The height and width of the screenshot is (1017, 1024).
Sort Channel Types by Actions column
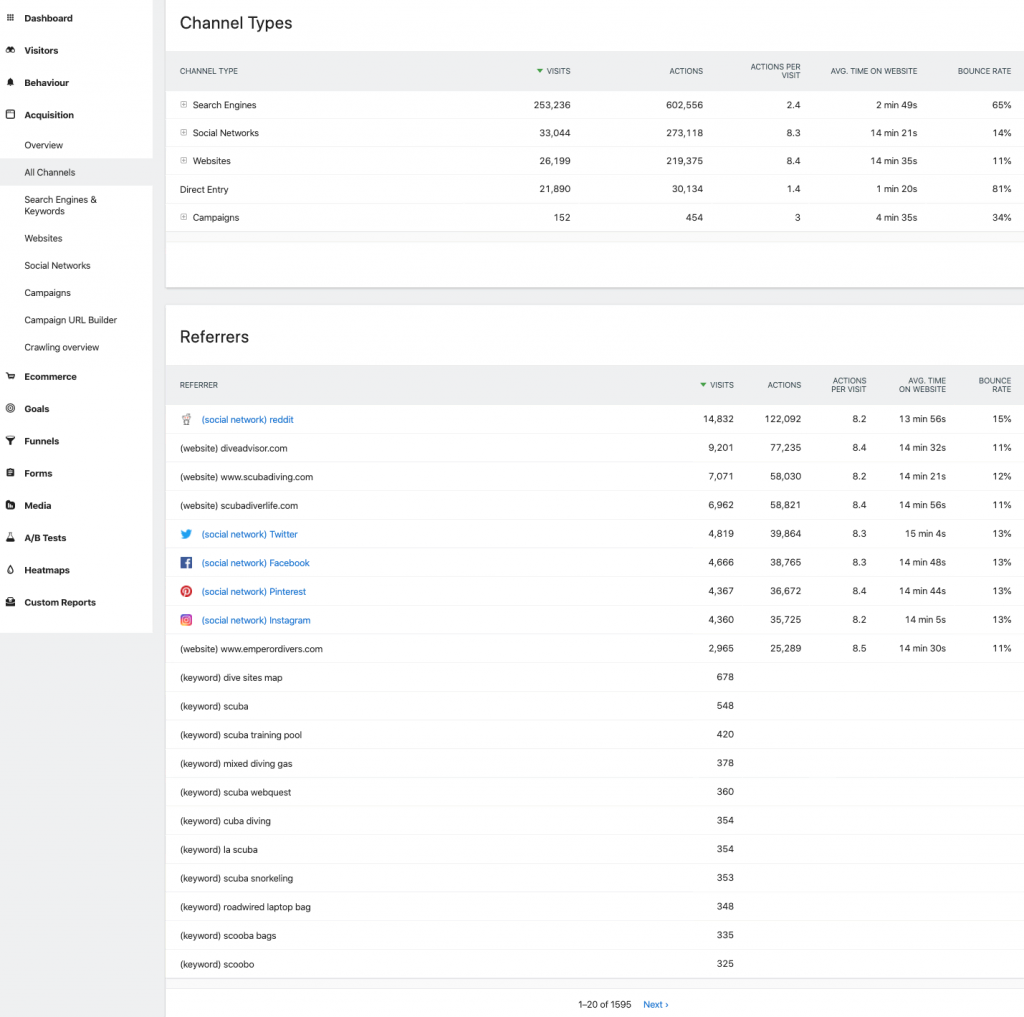coord(686,71)
